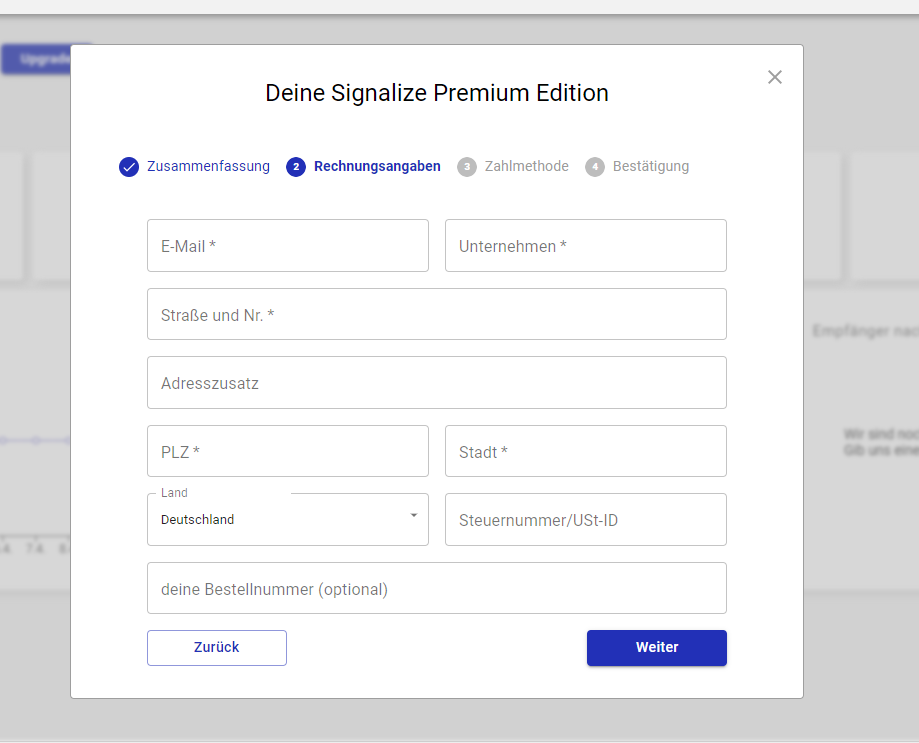Click into the Adresszusatz field
Screen dimensions: 919x743
click(437, 383)
